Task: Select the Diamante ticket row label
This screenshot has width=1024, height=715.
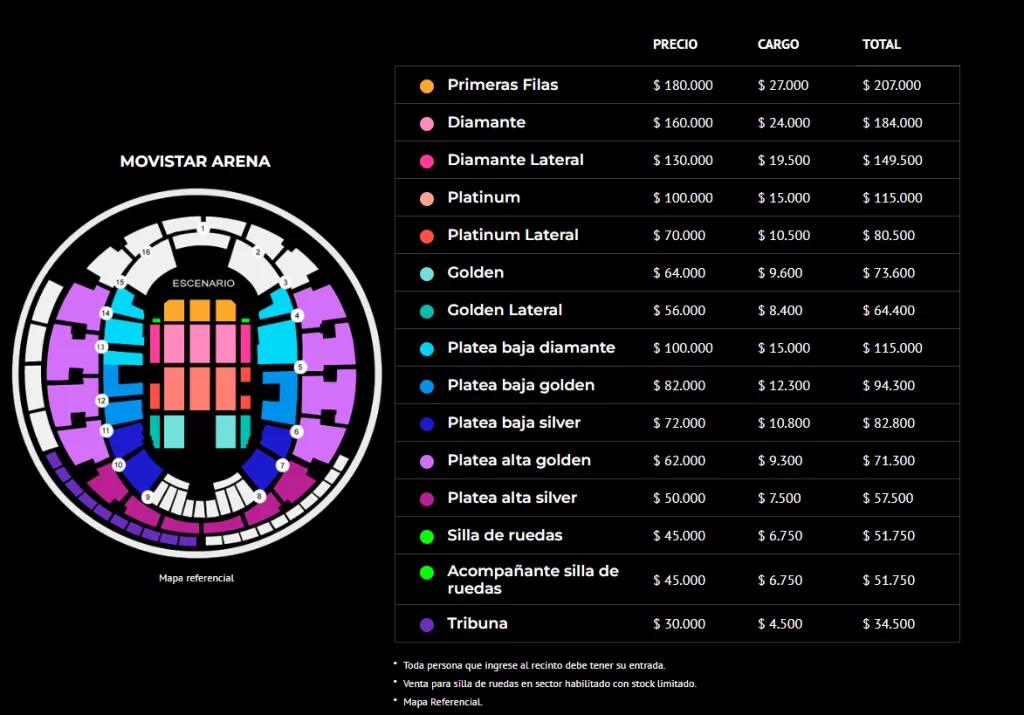Action: tap(486, 123)
